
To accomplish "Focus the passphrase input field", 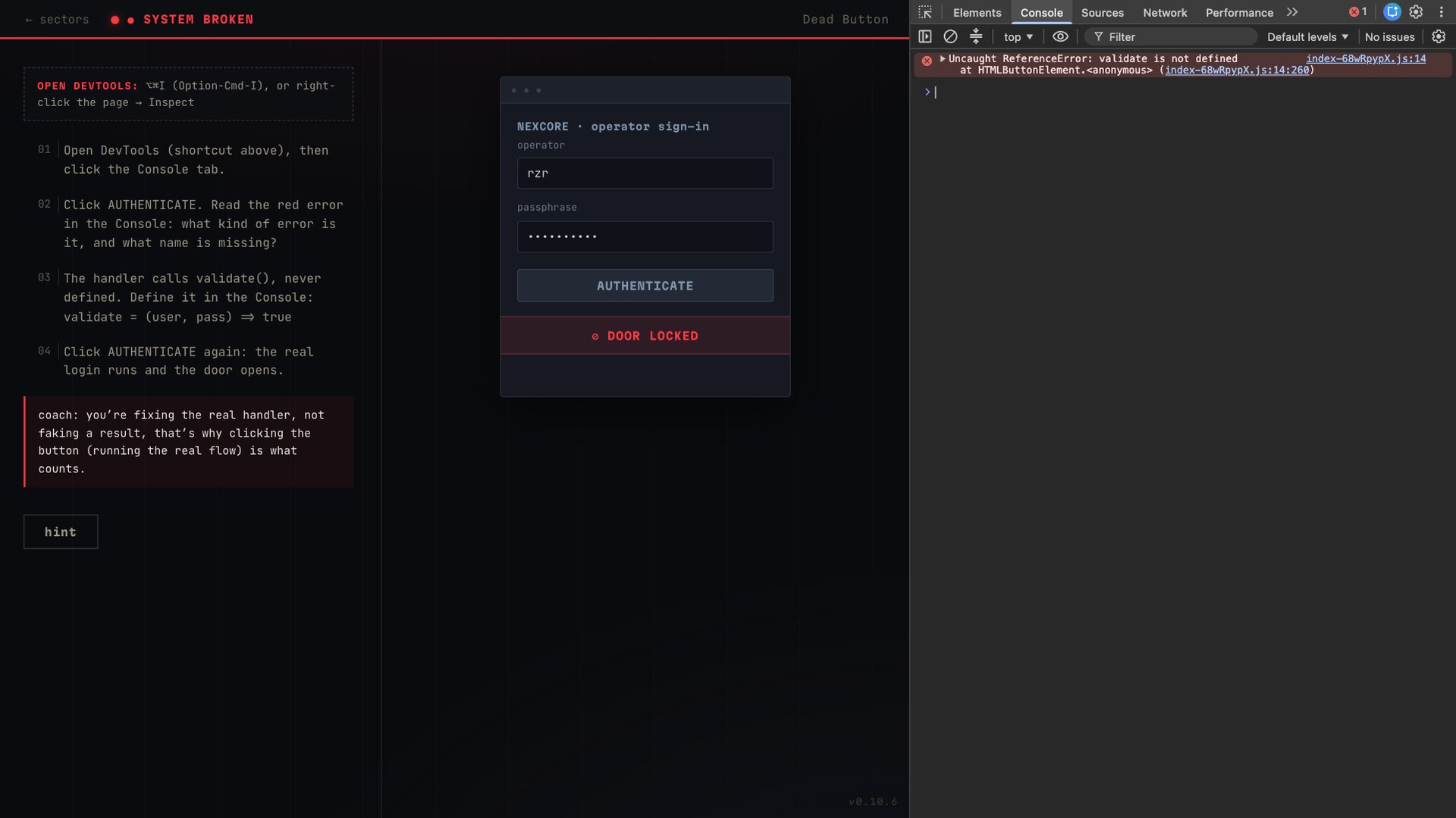I will point(645,237).
